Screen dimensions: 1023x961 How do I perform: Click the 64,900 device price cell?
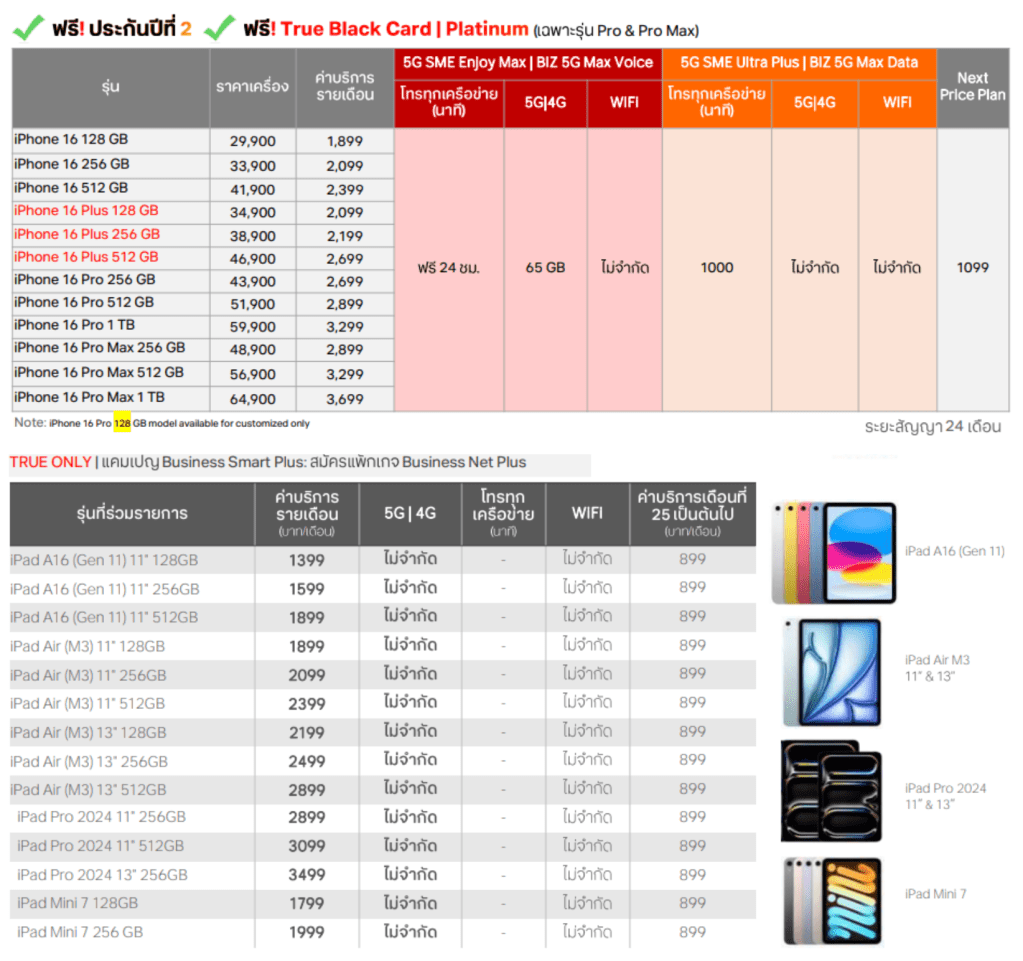coord(252,399)
